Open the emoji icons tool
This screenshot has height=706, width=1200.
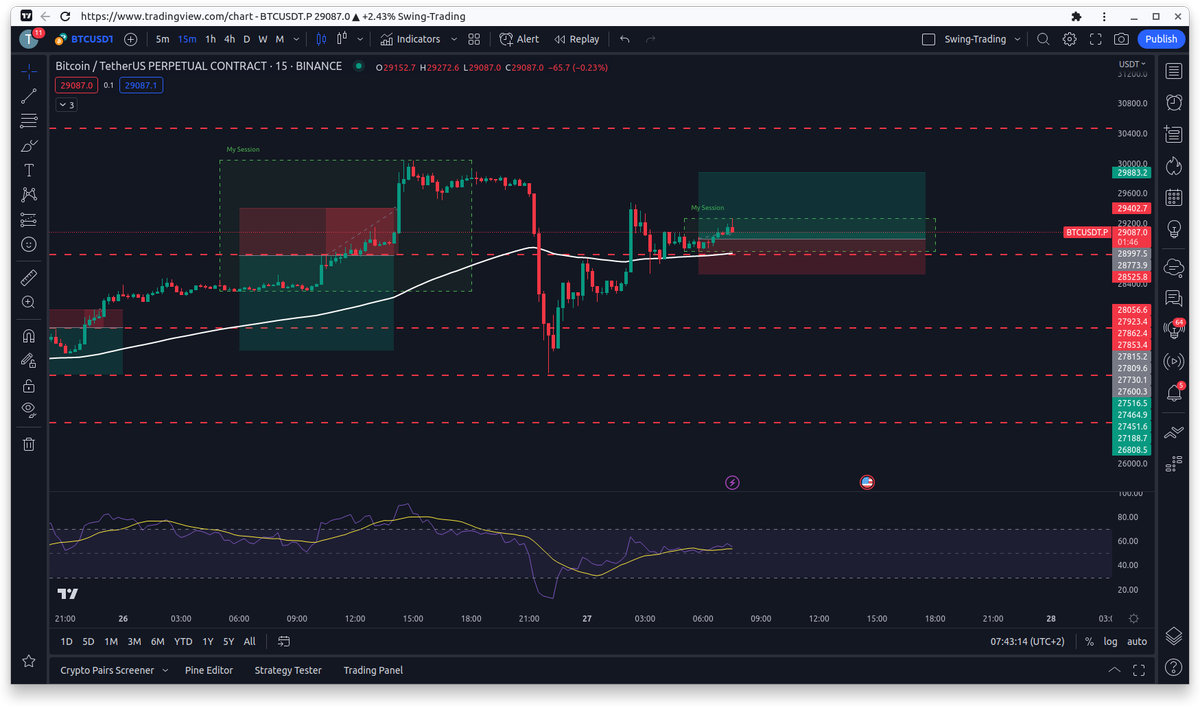click(x=28, y=244)
